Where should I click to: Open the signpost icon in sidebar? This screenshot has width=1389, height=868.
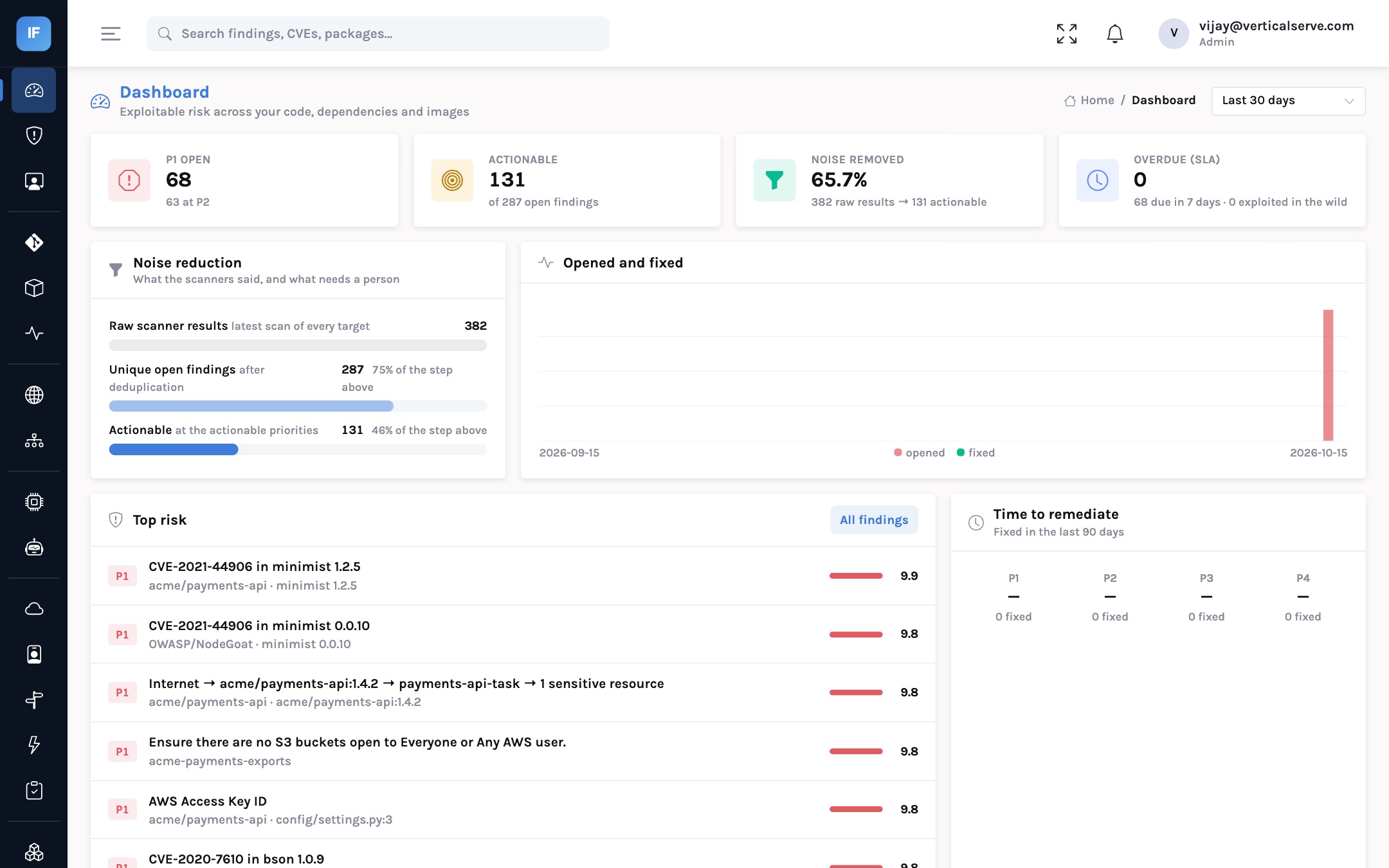point(33,700)
